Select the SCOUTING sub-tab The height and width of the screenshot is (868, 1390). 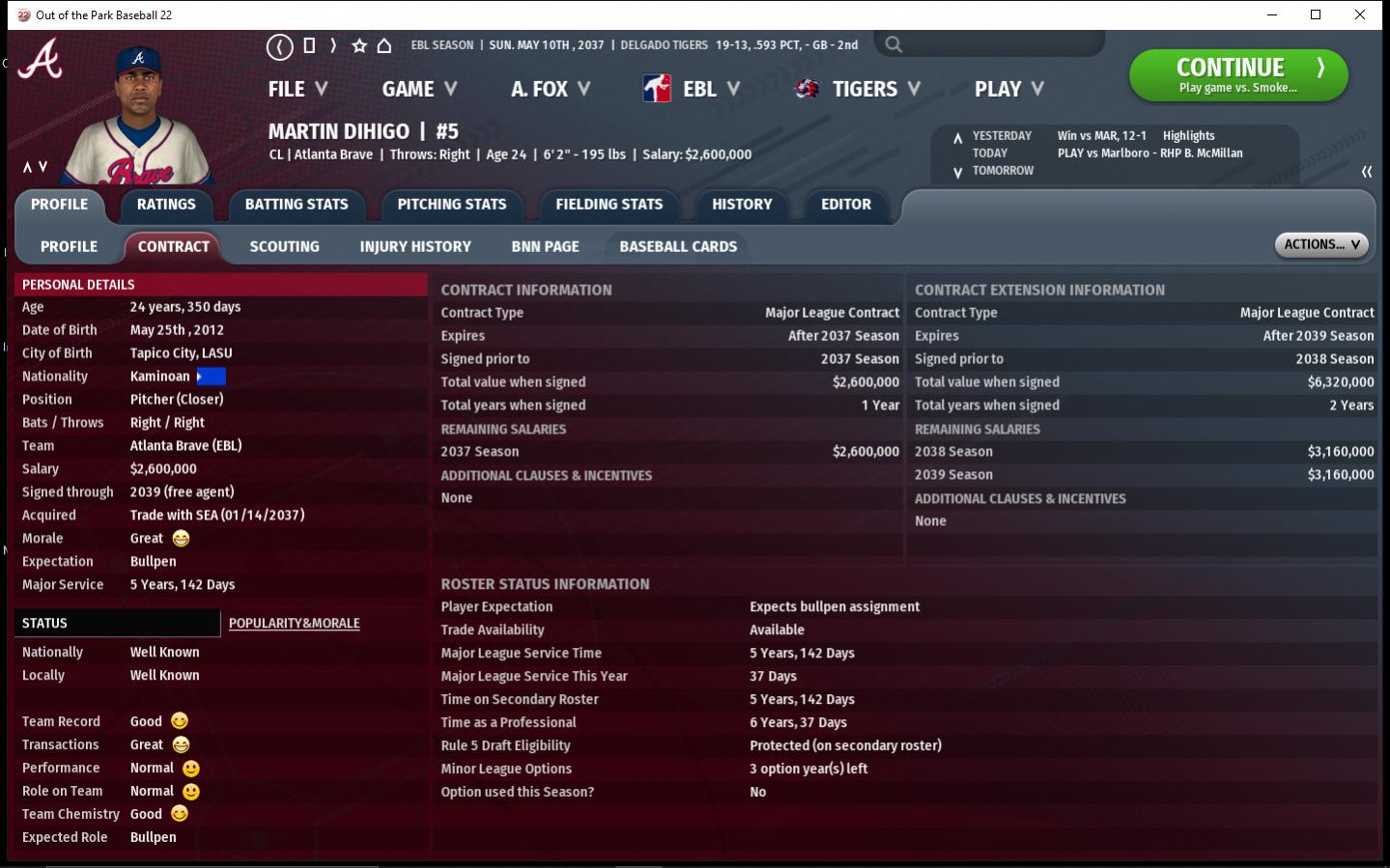284,247
